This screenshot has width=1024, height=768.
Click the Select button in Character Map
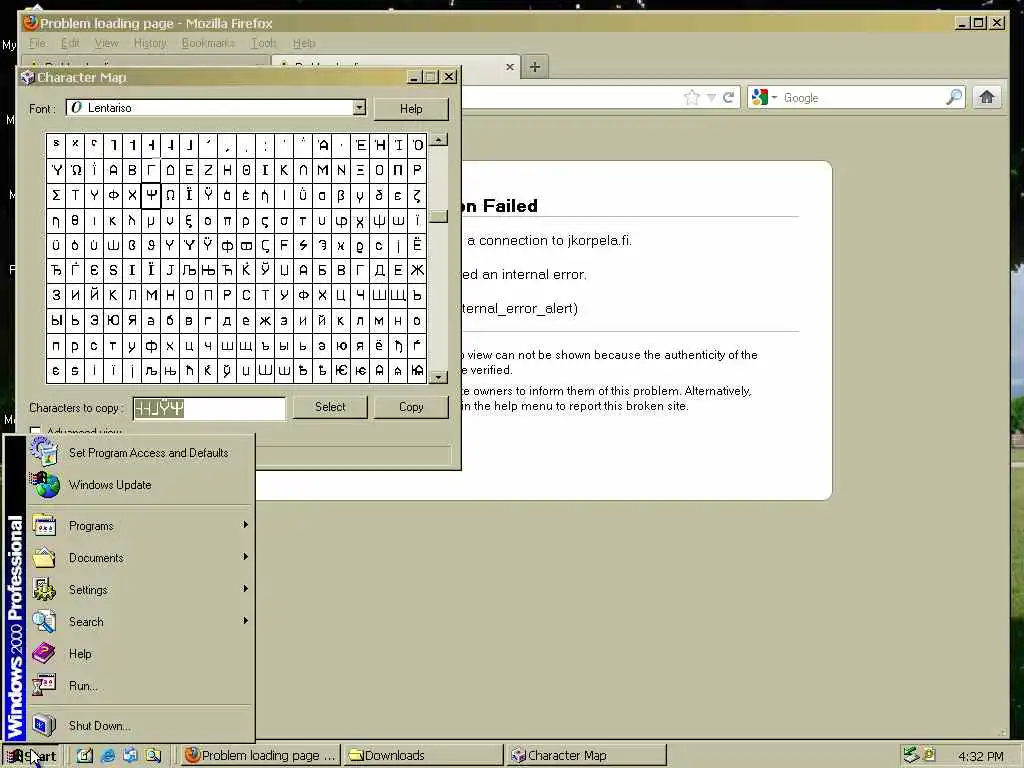click(x=330, y=407)
